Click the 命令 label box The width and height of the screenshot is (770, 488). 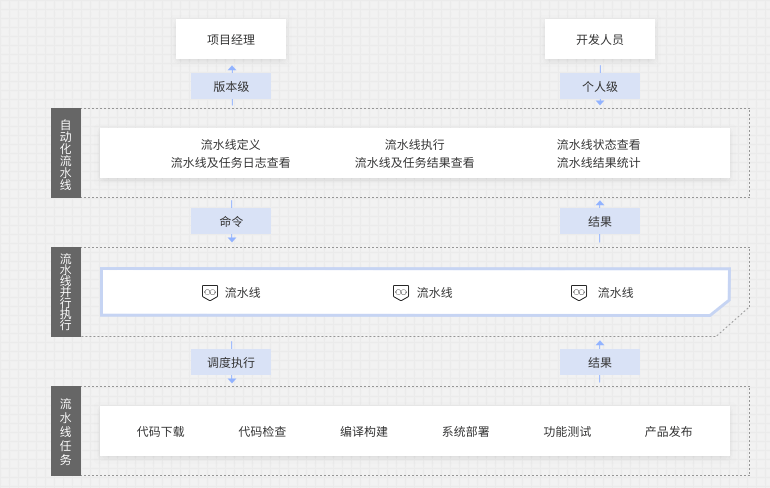pos(231,221)
